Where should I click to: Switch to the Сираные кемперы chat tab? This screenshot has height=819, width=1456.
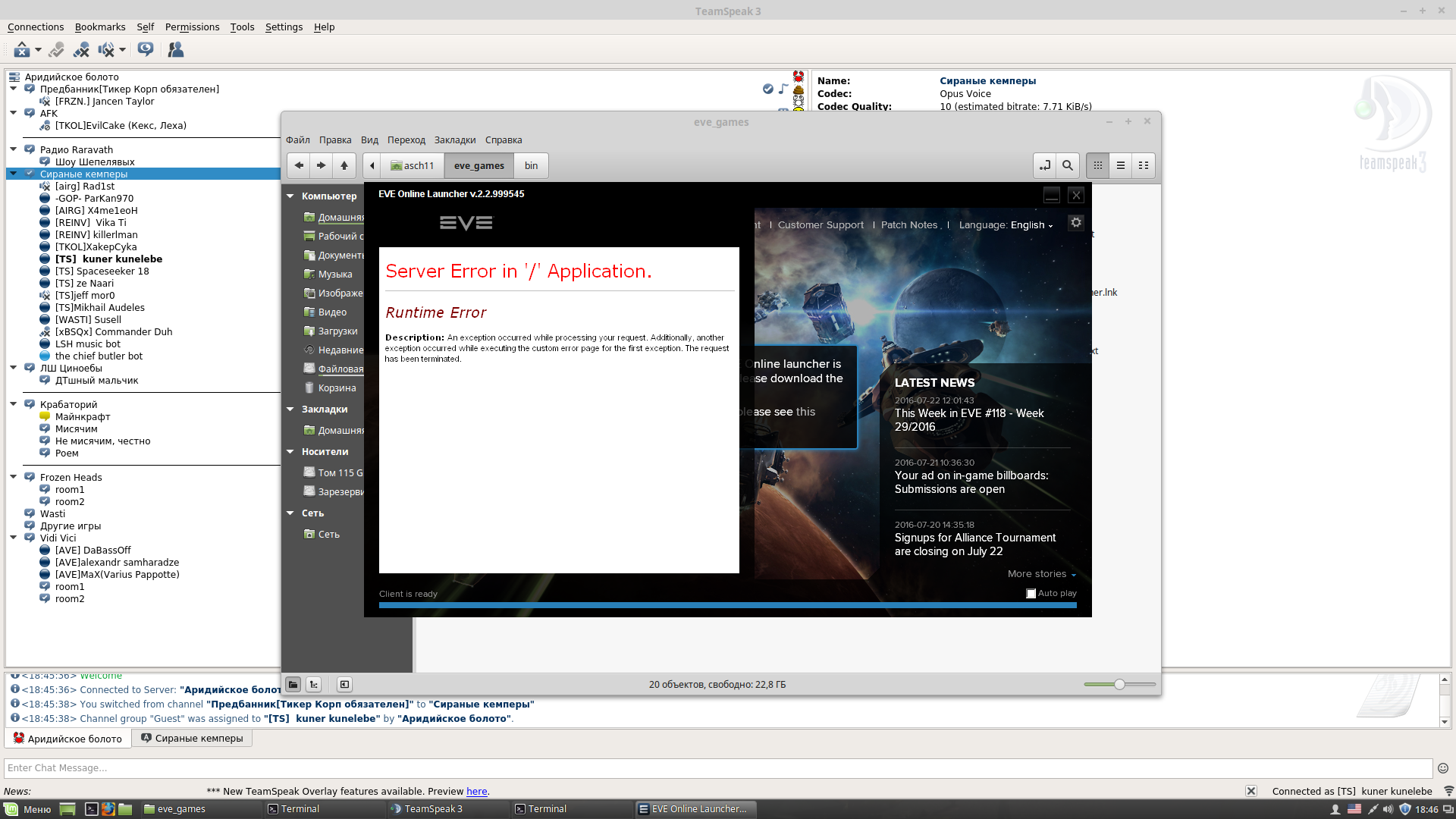(192, 739)
